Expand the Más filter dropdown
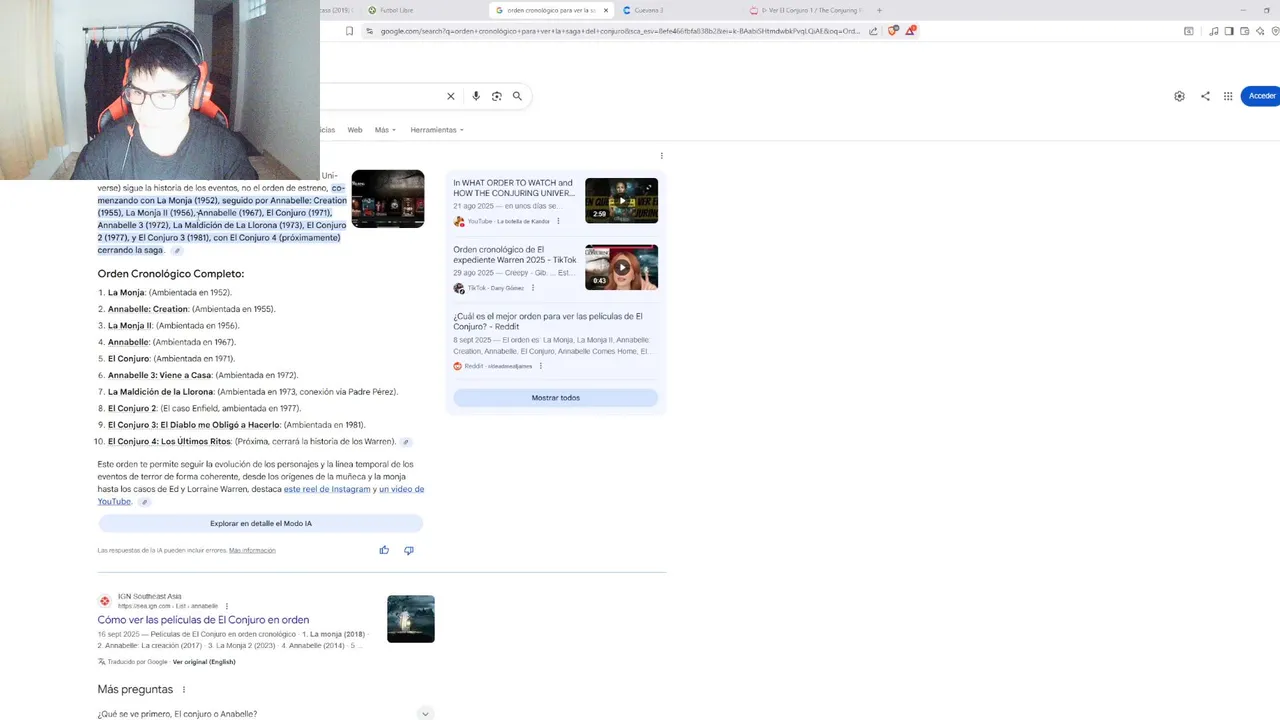Viewport: 1280px width, 720px height. [x=385, y=130]
